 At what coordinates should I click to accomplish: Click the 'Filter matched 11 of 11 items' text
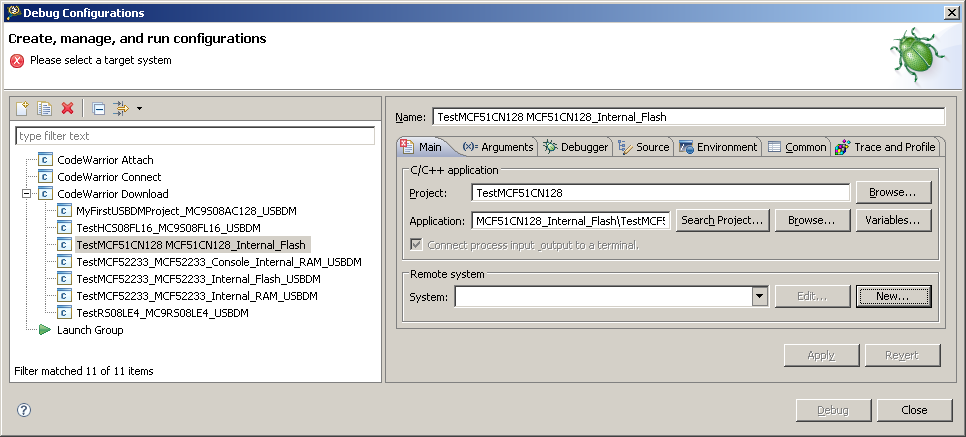[x=84, y=371]
